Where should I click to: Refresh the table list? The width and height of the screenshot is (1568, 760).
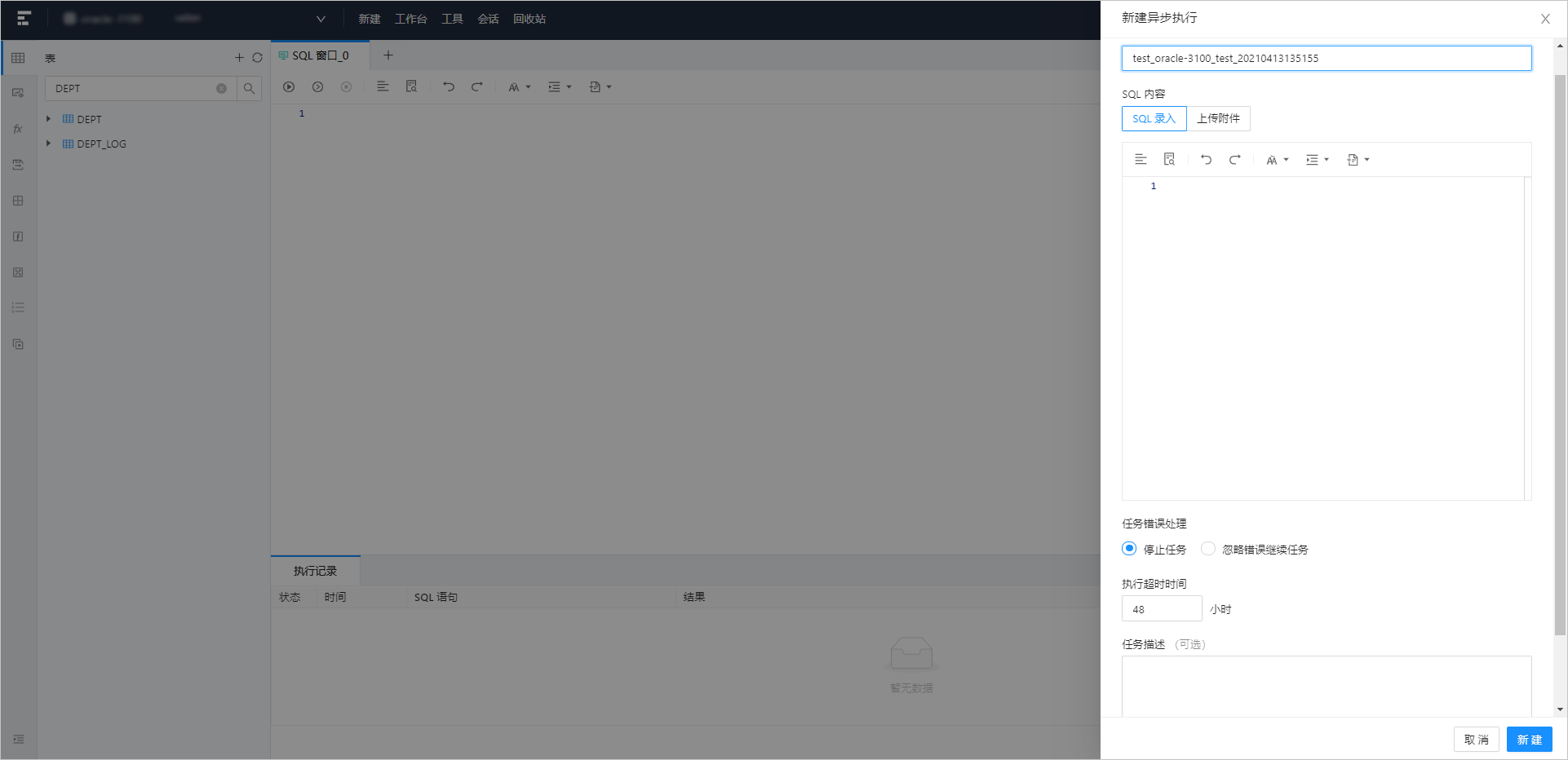pos(257,58)
